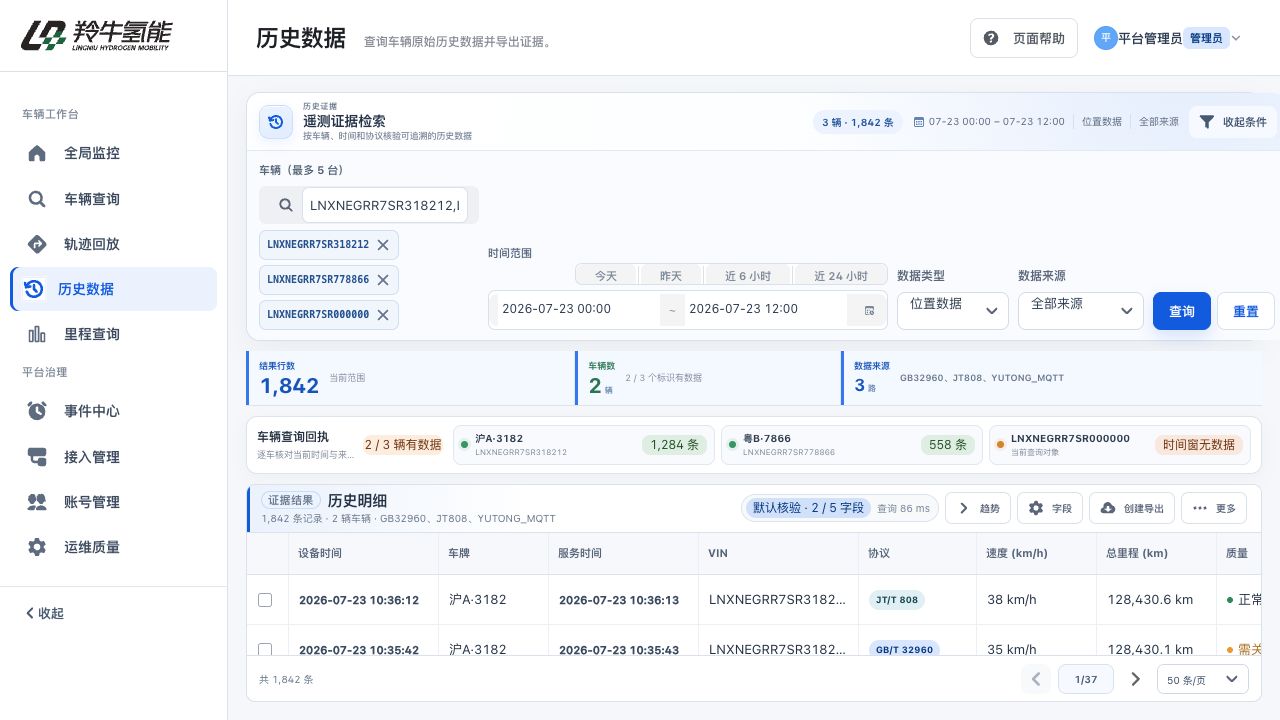Image resolution: width=1280 pixels, height=720 pixels.
Task: Open the 数据类型 位置数据 dropdown
Action: [953, 310]
